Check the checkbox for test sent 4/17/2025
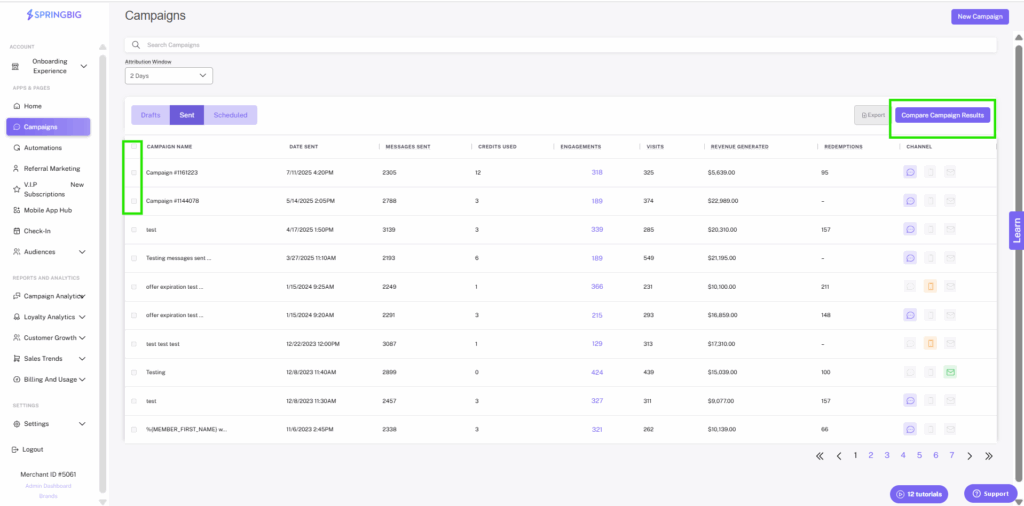Screen dimensions: 1024x506 (134, 229)
